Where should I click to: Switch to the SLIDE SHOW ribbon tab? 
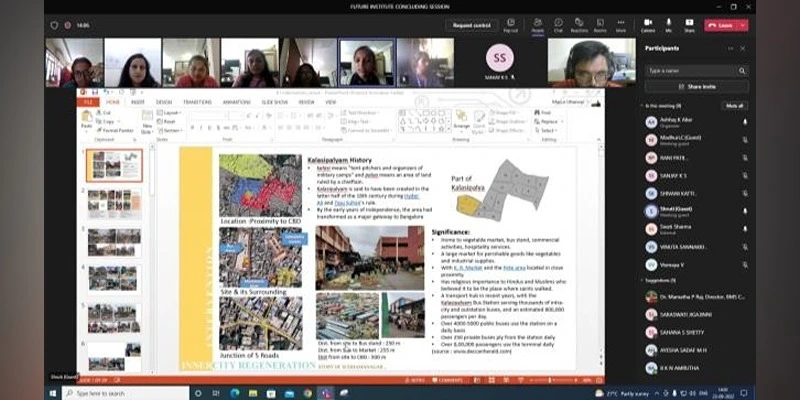(x=274, y=102)
